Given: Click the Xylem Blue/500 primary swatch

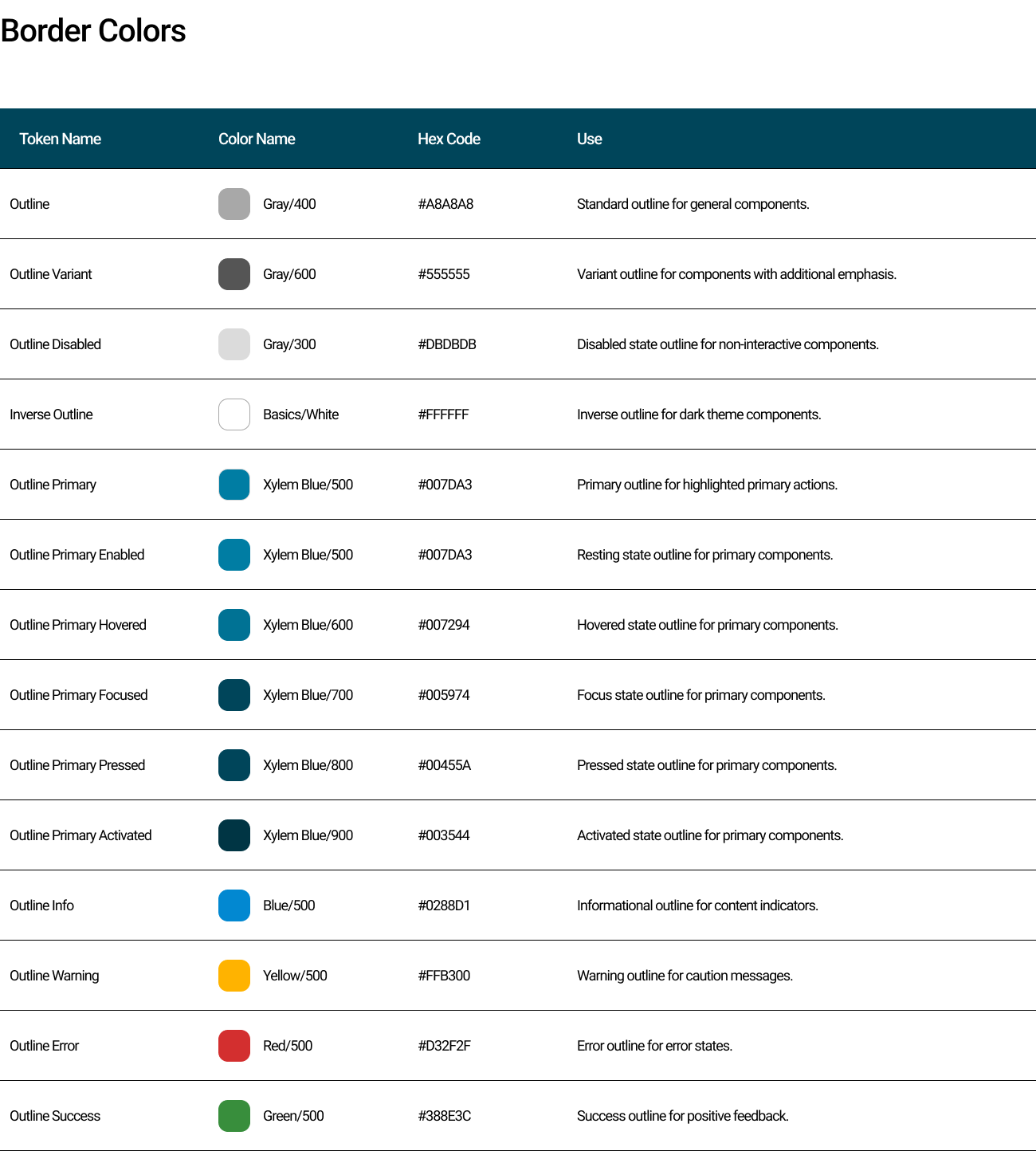Looking at the screenshot, I should coord(233,485).
